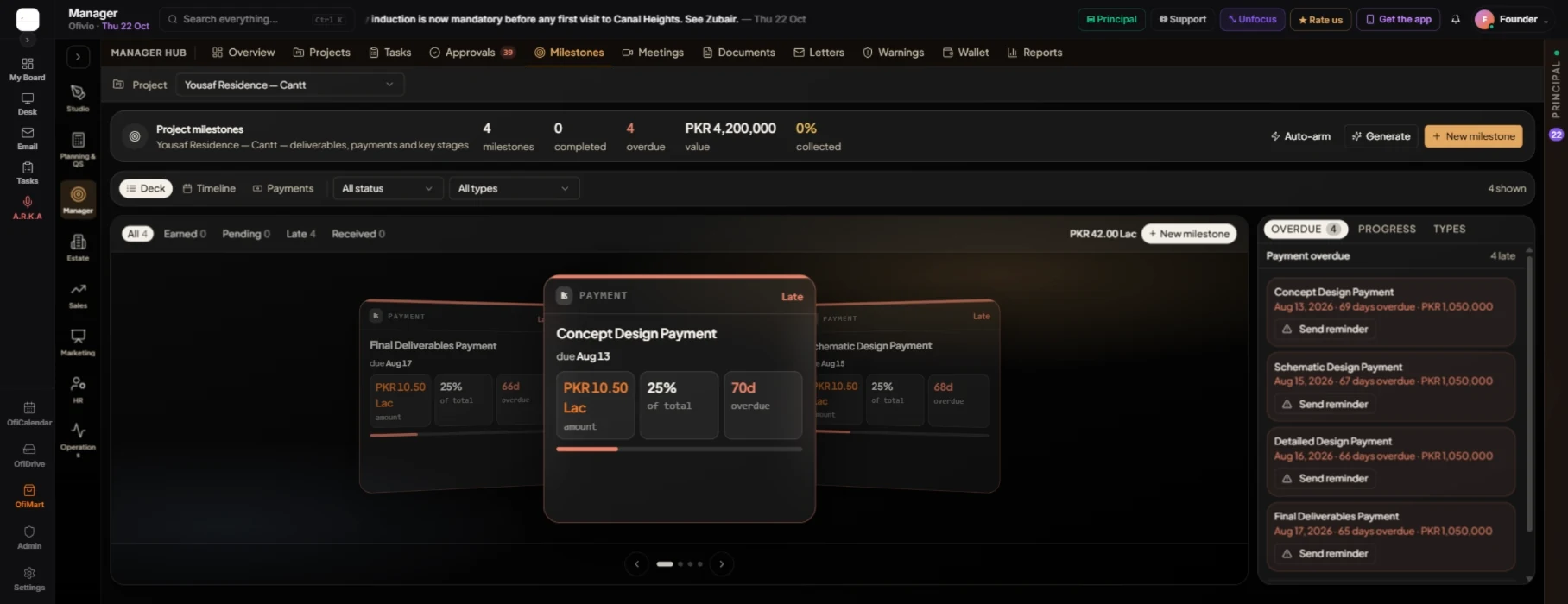Screen dimensions: 1568x604
Task: Open the Project dropdown showing Yousaf Residence
Action: click(x=290, y=85)
